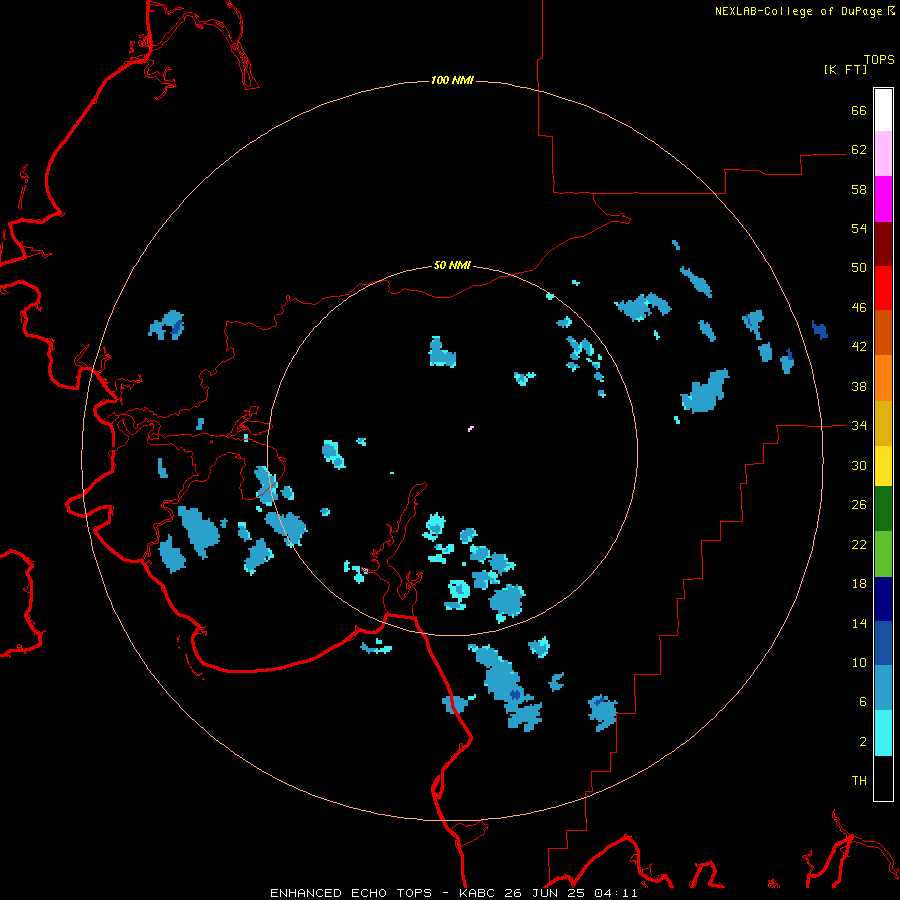Click the 26 legend value
Image resolution: width=900 pixels, height=900 pixels.
pos(859,505)
